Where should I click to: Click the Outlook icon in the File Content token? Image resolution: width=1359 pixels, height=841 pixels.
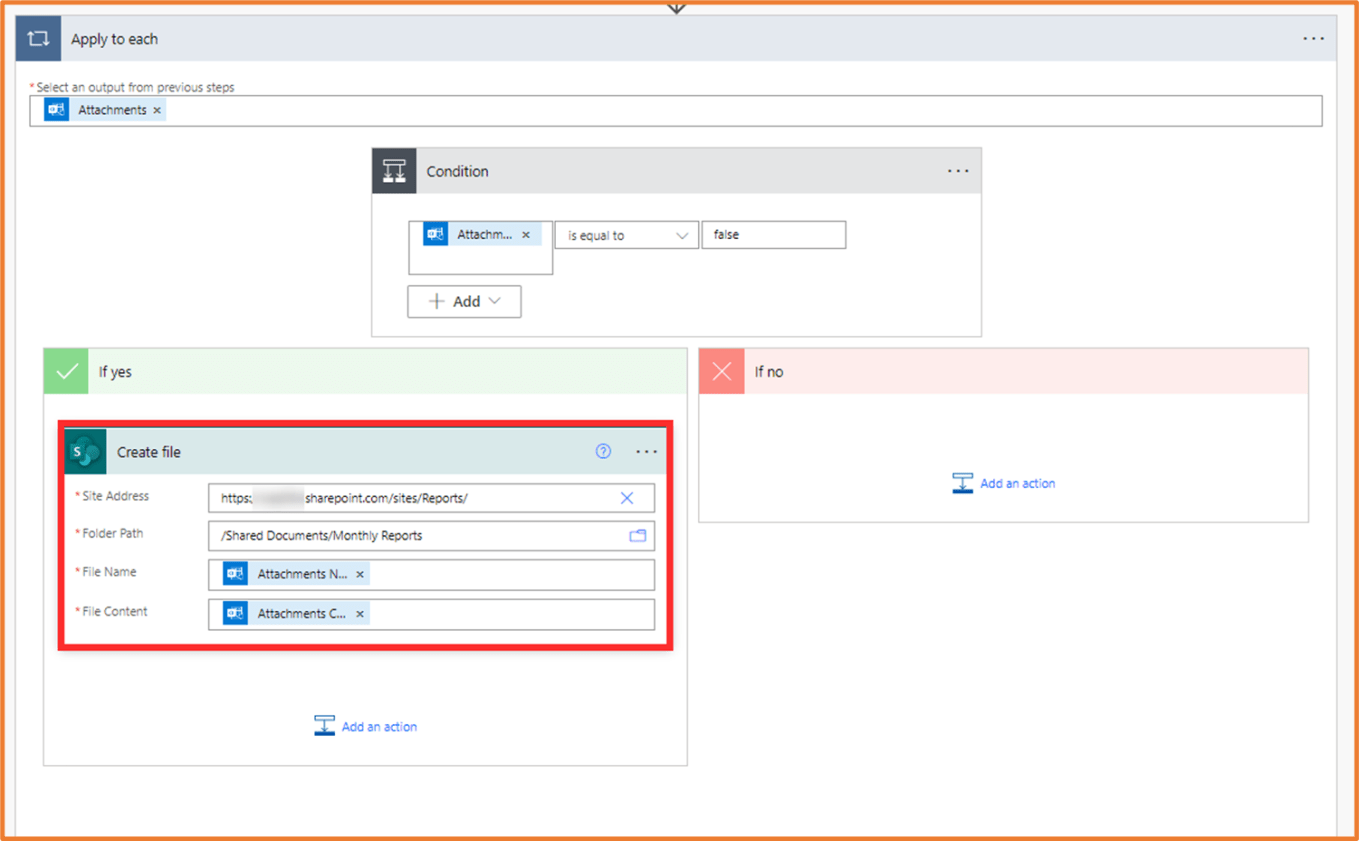(x=233, y=613)
